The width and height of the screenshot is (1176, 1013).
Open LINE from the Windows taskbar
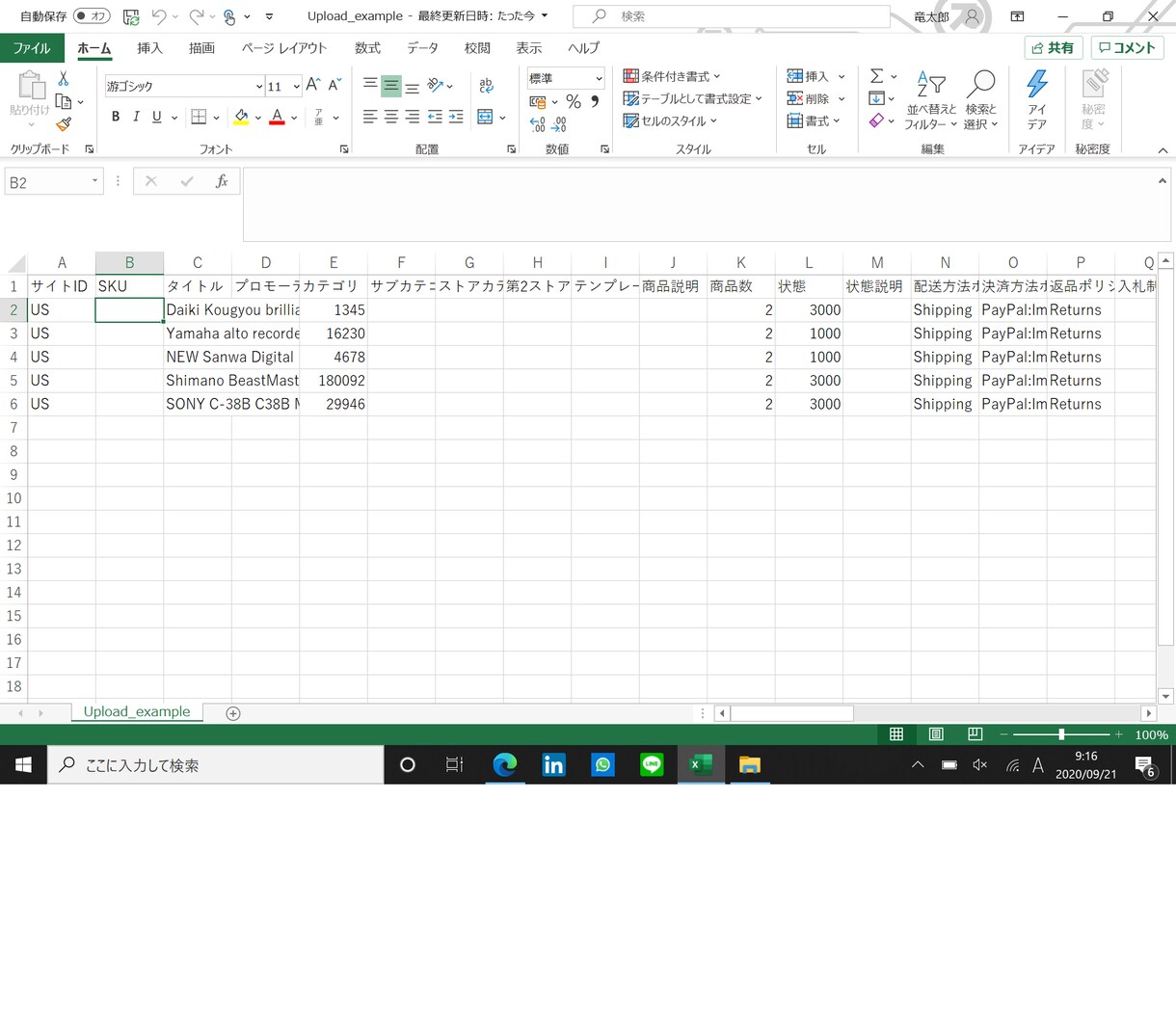pos(652,764)
